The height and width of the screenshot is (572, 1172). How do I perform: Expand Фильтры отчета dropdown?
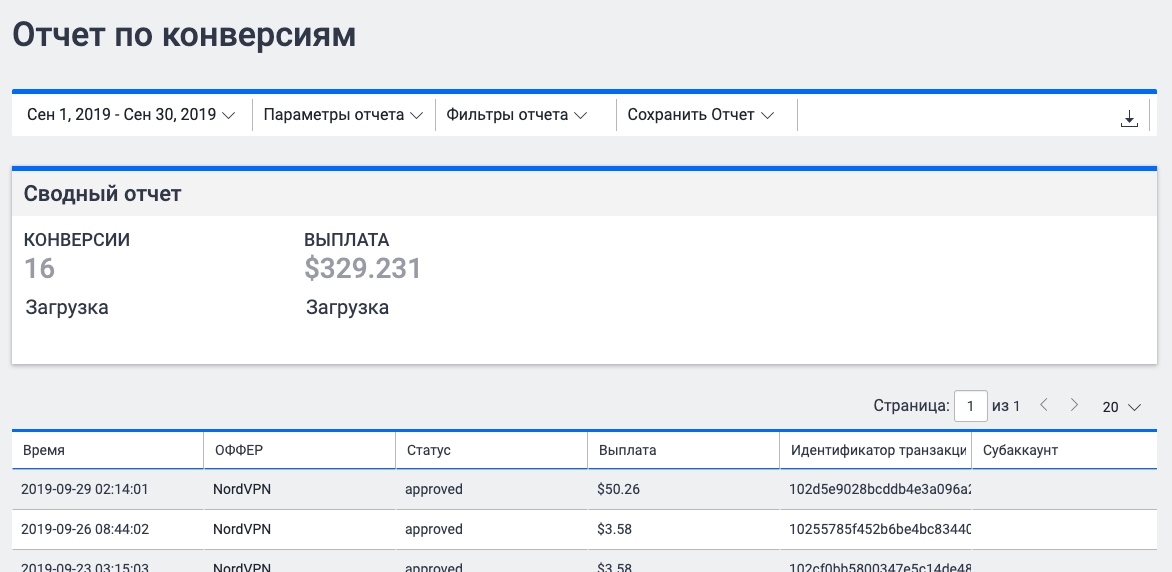coord(515,115)
